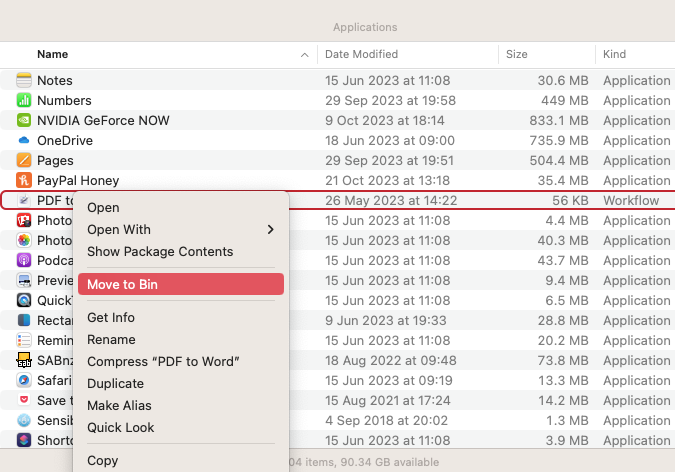Click the 9 Jun 2023 at 19:33 date
The image size is (675, 472).
click(x=385, y=320)
